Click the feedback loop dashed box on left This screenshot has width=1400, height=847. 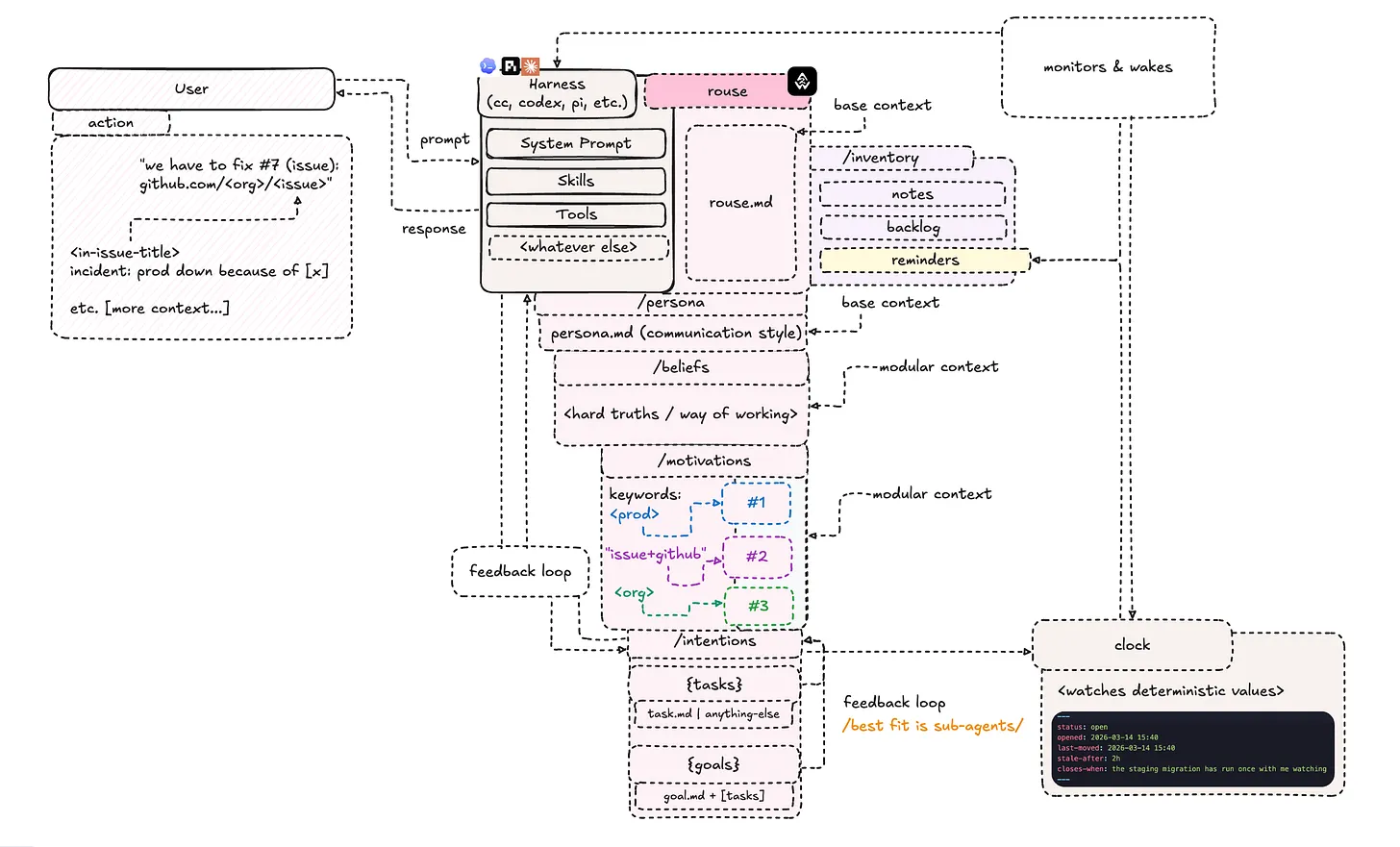point(520,572)
